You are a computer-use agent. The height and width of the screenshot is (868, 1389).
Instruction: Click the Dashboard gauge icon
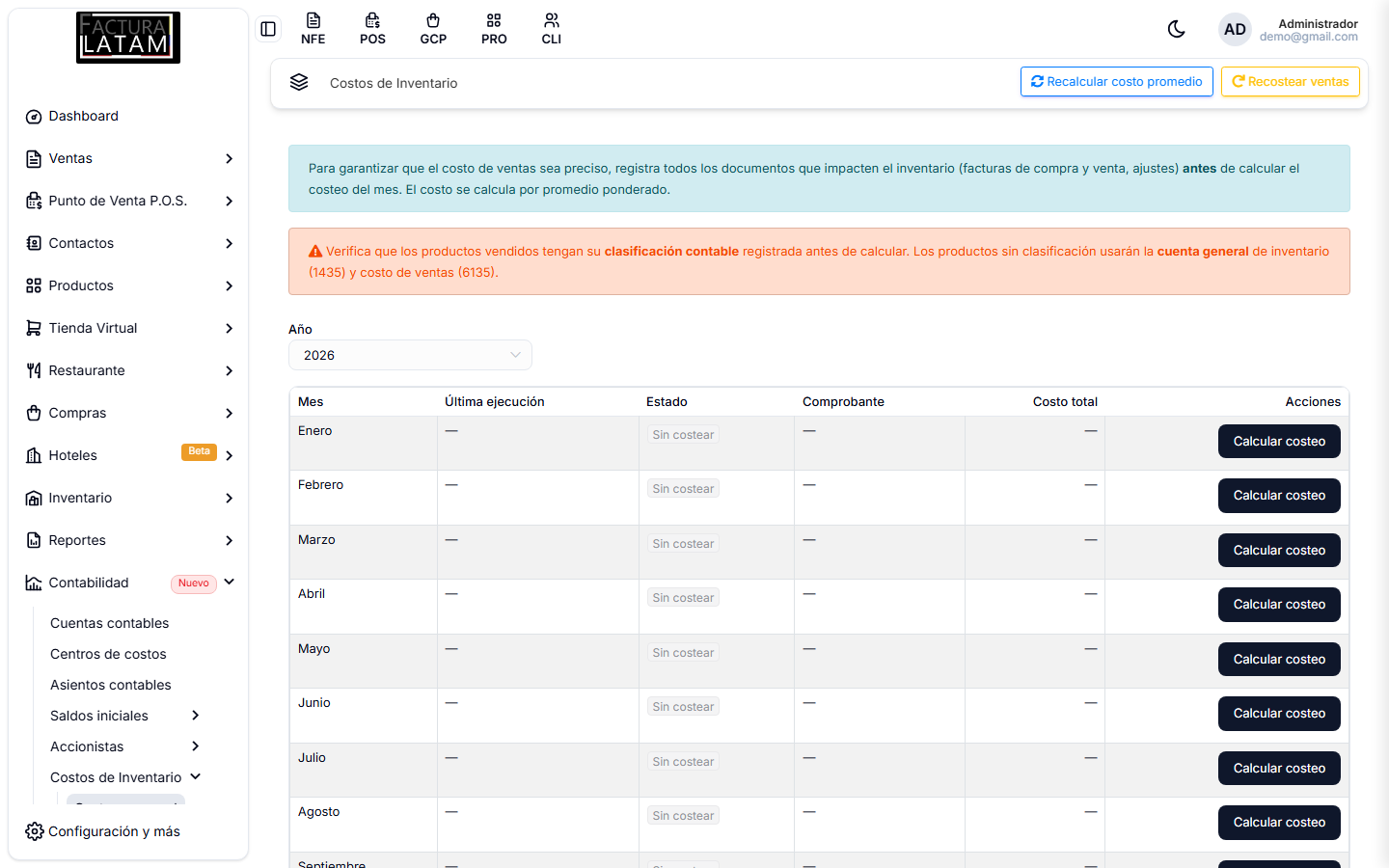point(34,117)
